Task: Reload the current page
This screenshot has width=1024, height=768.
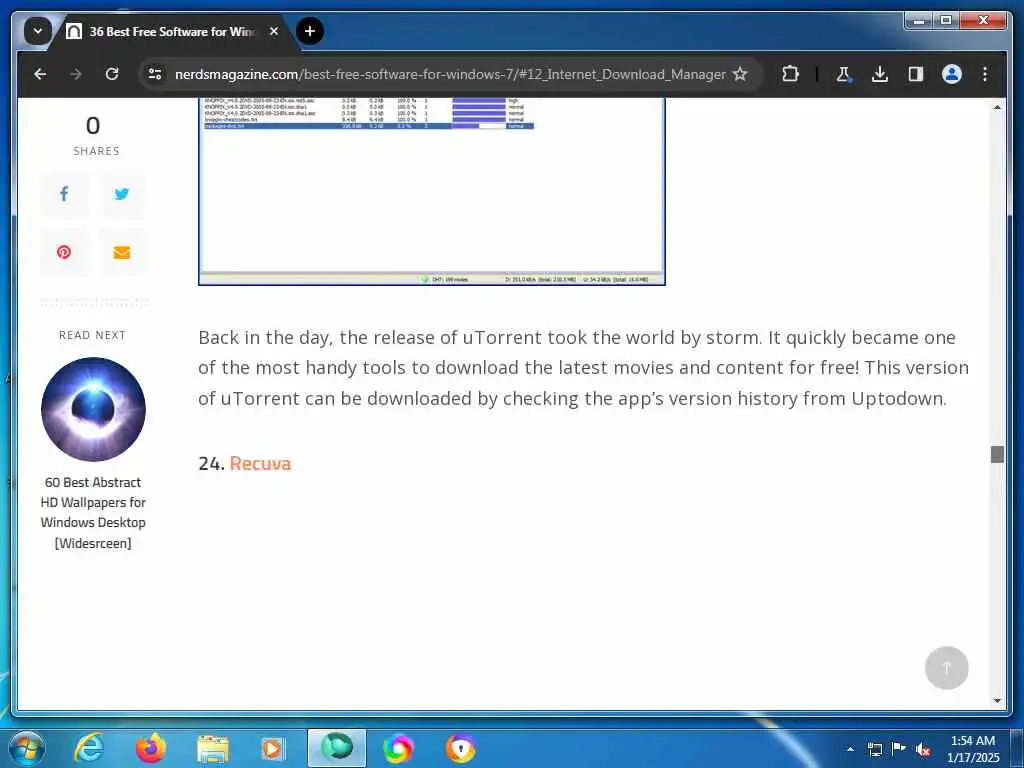Action: (x=112, y=74)
